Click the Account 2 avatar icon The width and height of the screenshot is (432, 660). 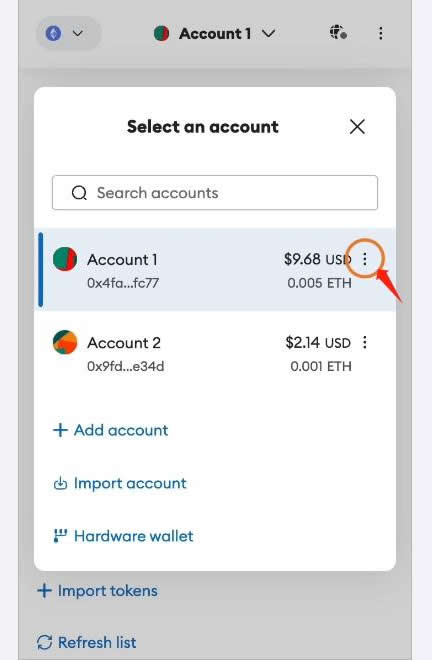(65, 342)
